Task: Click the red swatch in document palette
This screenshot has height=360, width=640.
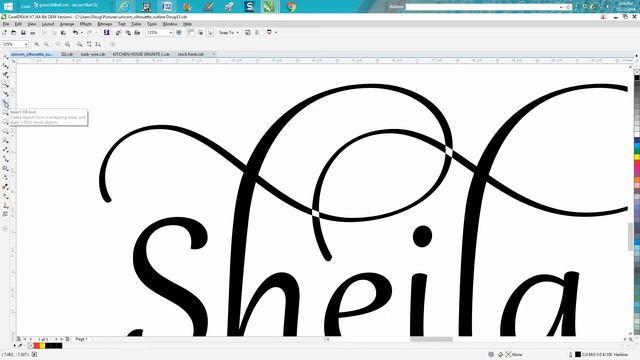Action: pos(36,346)
